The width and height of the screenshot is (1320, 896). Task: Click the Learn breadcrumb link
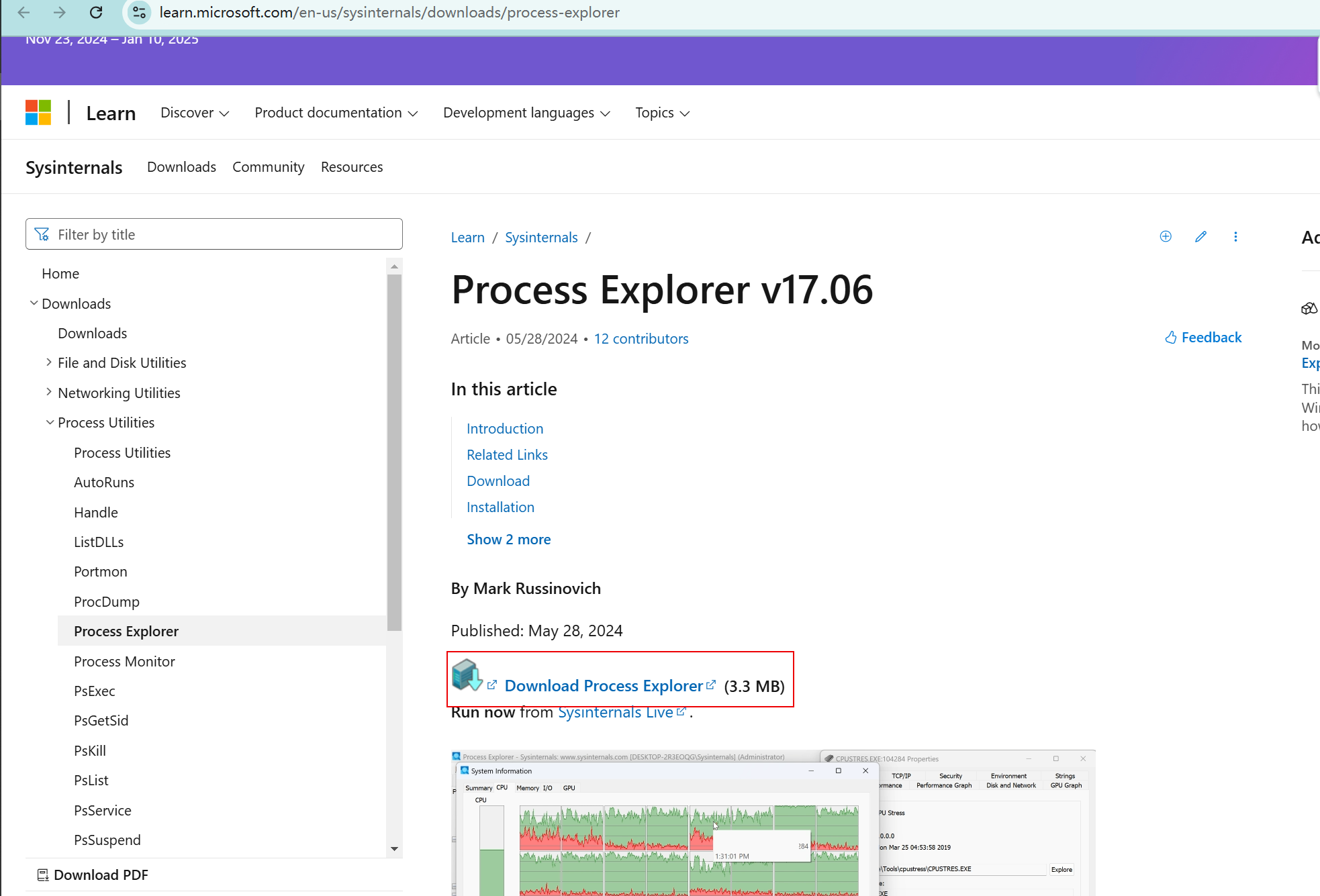(x=467, y=238)
